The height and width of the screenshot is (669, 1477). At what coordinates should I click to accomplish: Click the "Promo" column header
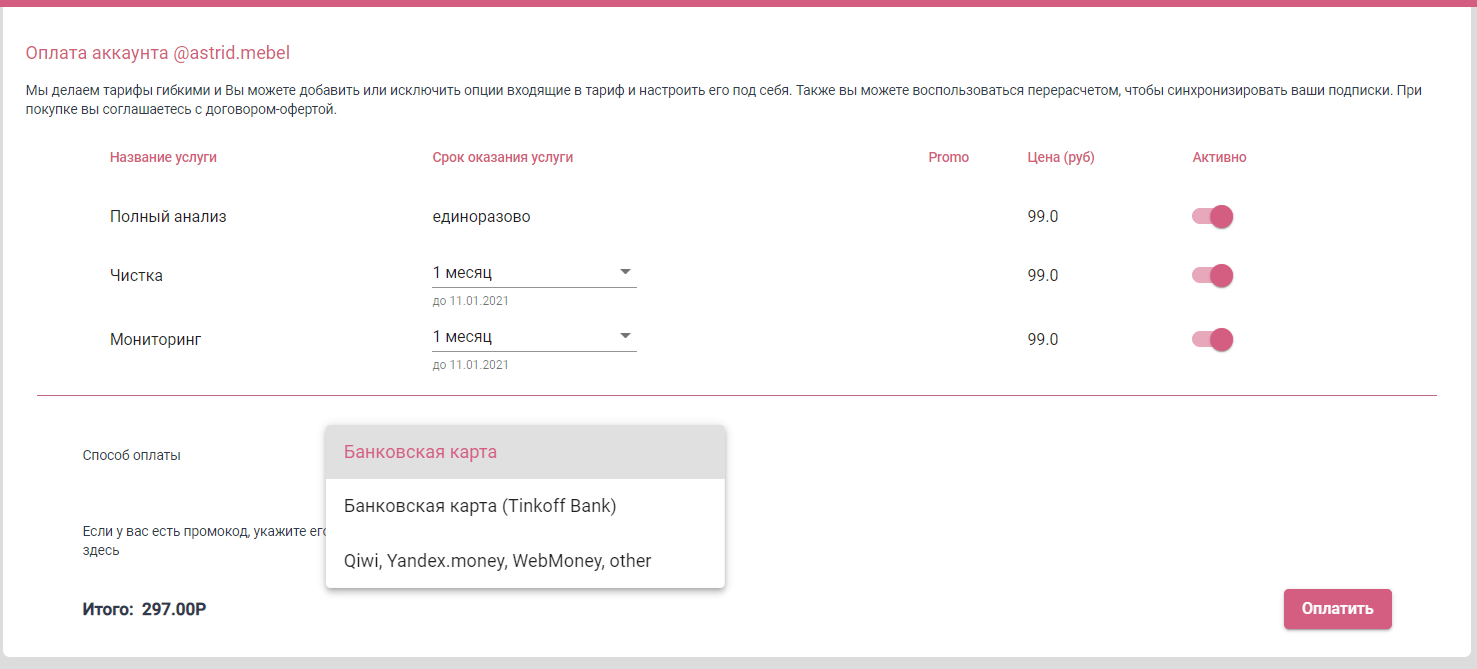click(x=947, y=156)
